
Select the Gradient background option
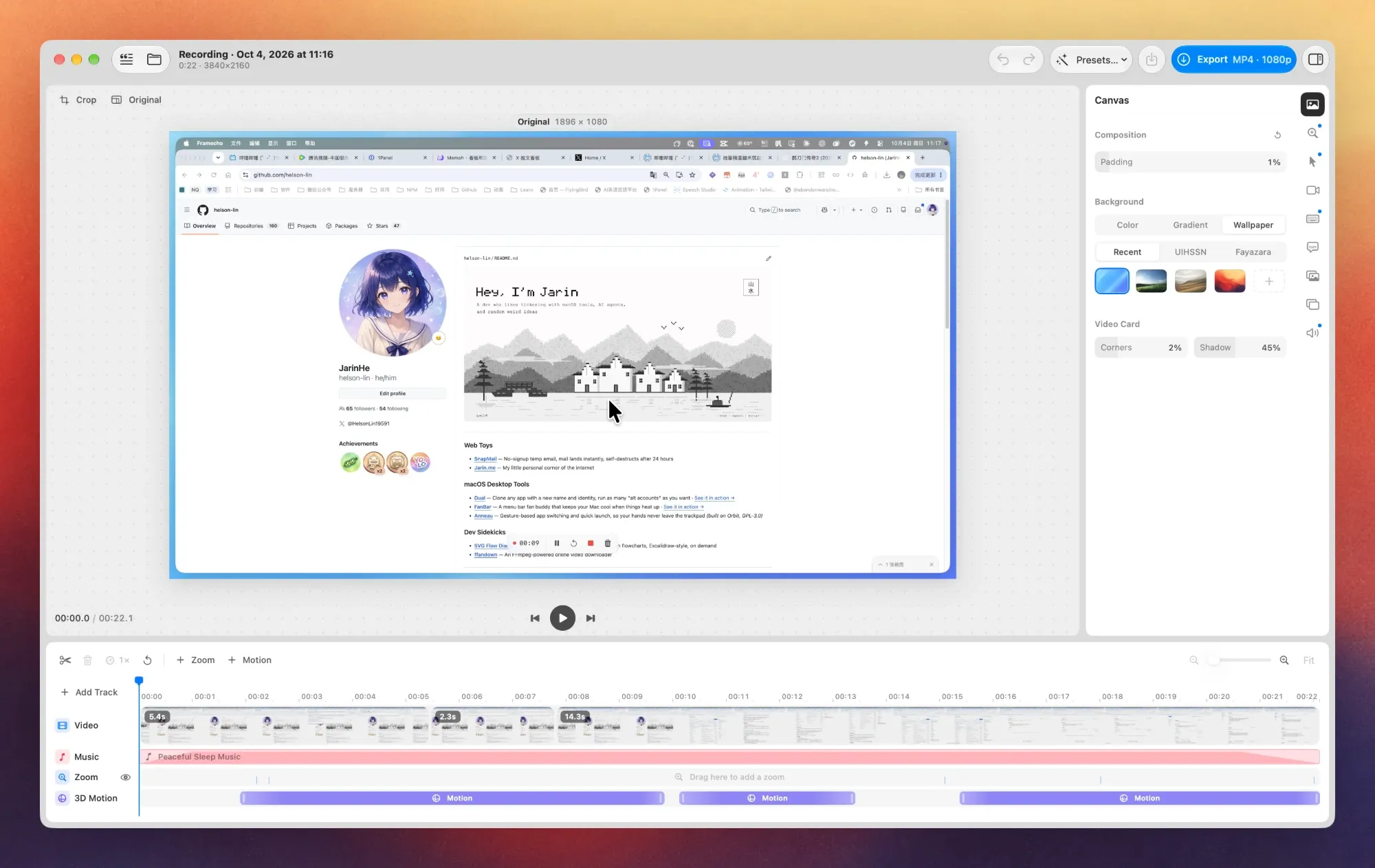[x=1190, y=225]
